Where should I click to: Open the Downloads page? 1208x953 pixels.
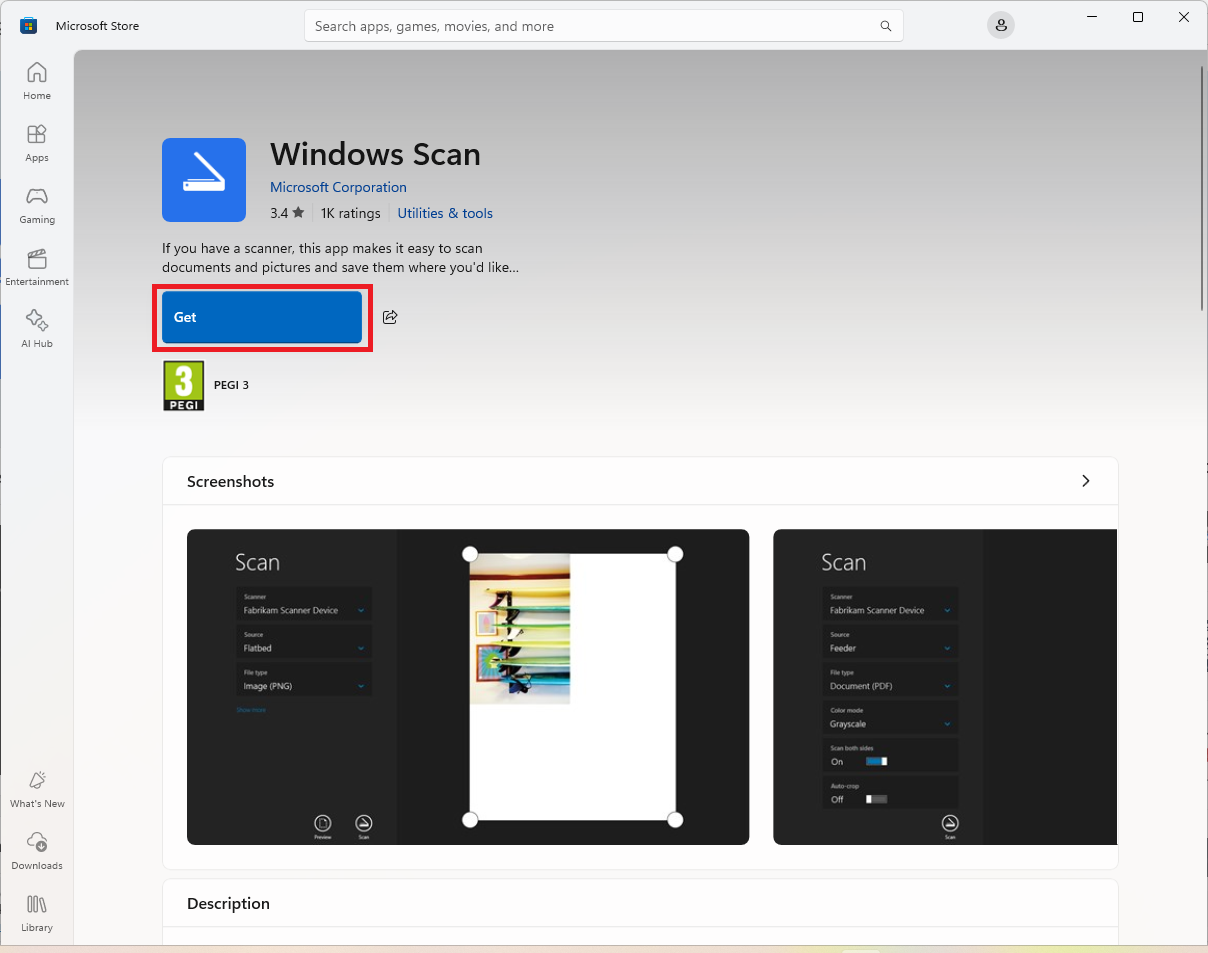(37, 851)
